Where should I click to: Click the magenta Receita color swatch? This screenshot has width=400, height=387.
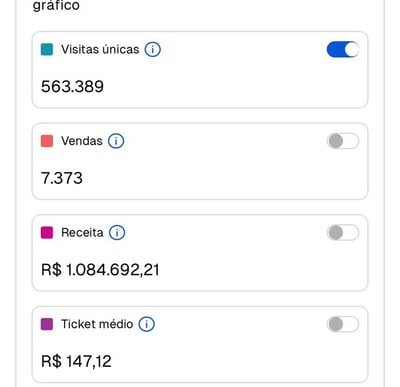(47, 232)
